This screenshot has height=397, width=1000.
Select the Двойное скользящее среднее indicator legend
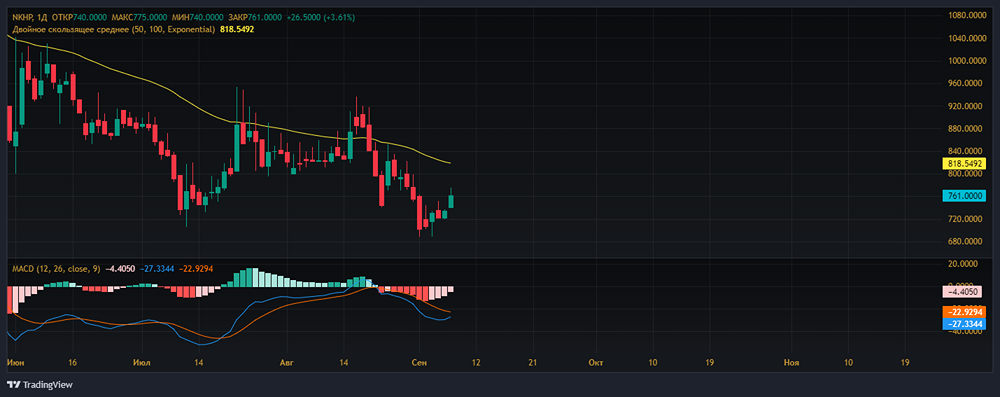pyautogui.click(x=114, y=29)
